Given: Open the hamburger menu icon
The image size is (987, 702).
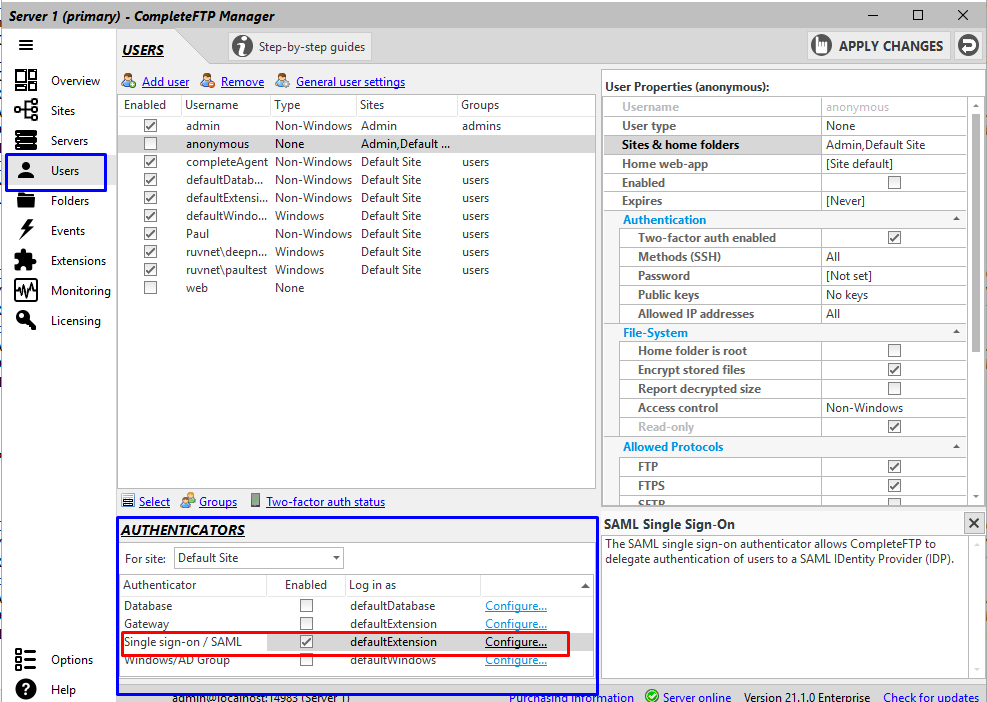Looking at the screenshot, I should coord(26,45).
